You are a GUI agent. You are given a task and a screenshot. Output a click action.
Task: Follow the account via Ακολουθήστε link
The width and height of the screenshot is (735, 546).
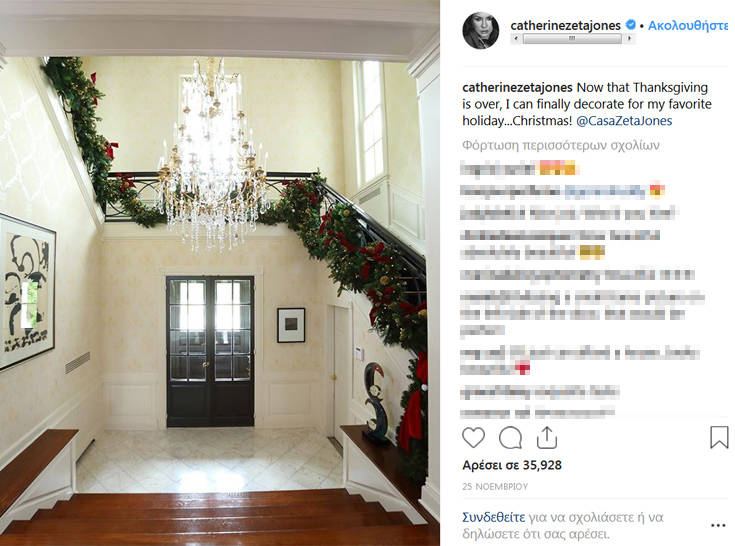688,25
